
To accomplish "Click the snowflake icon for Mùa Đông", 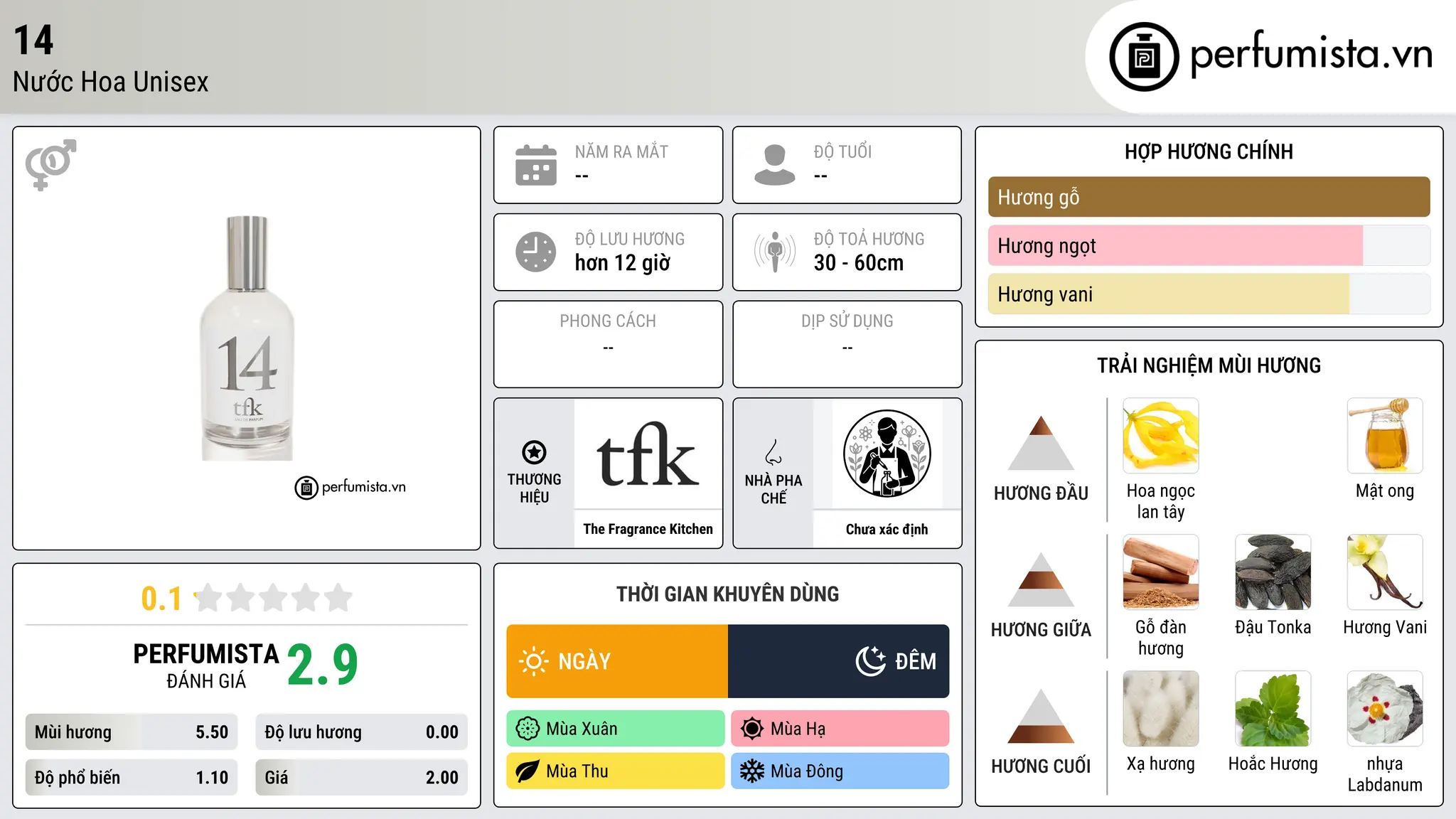I will [752, 771].
